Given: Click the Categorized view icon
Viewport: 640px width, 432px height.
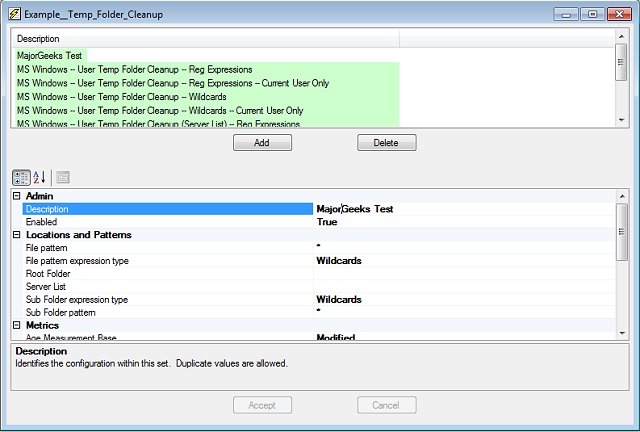Looking at the screenshot, I should 21,178.
